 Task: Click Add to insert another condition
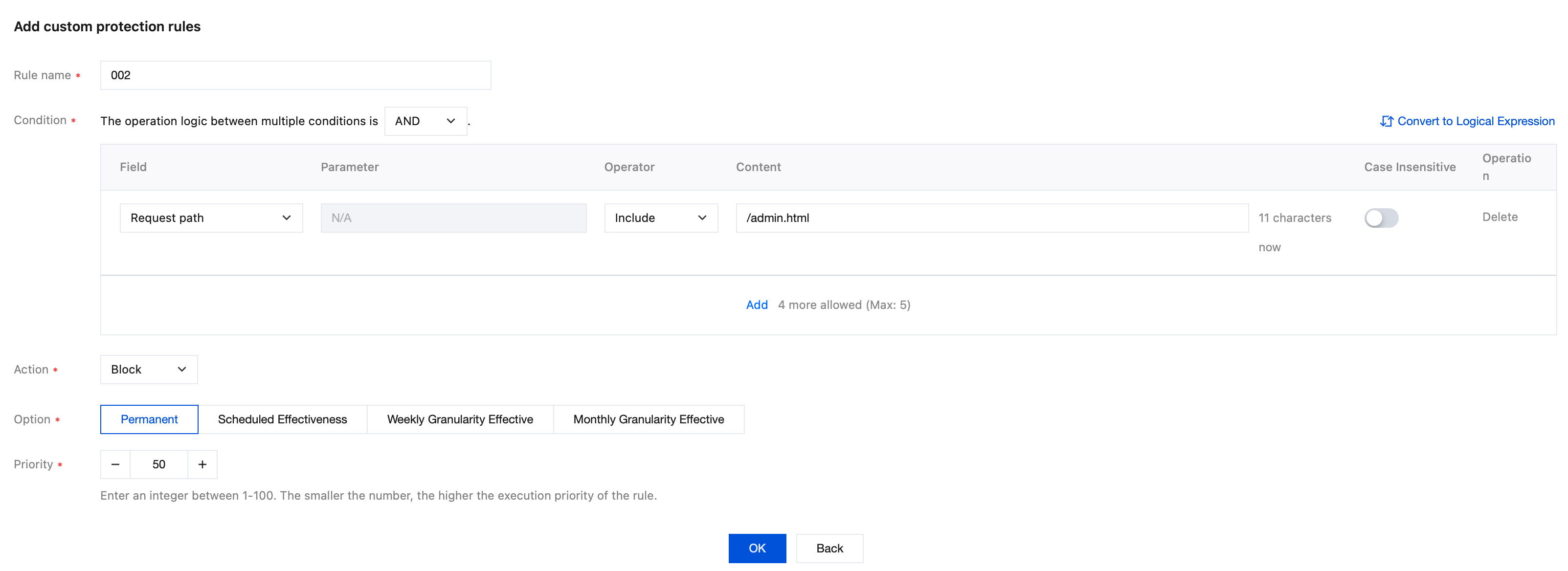[x=757, y=305]
